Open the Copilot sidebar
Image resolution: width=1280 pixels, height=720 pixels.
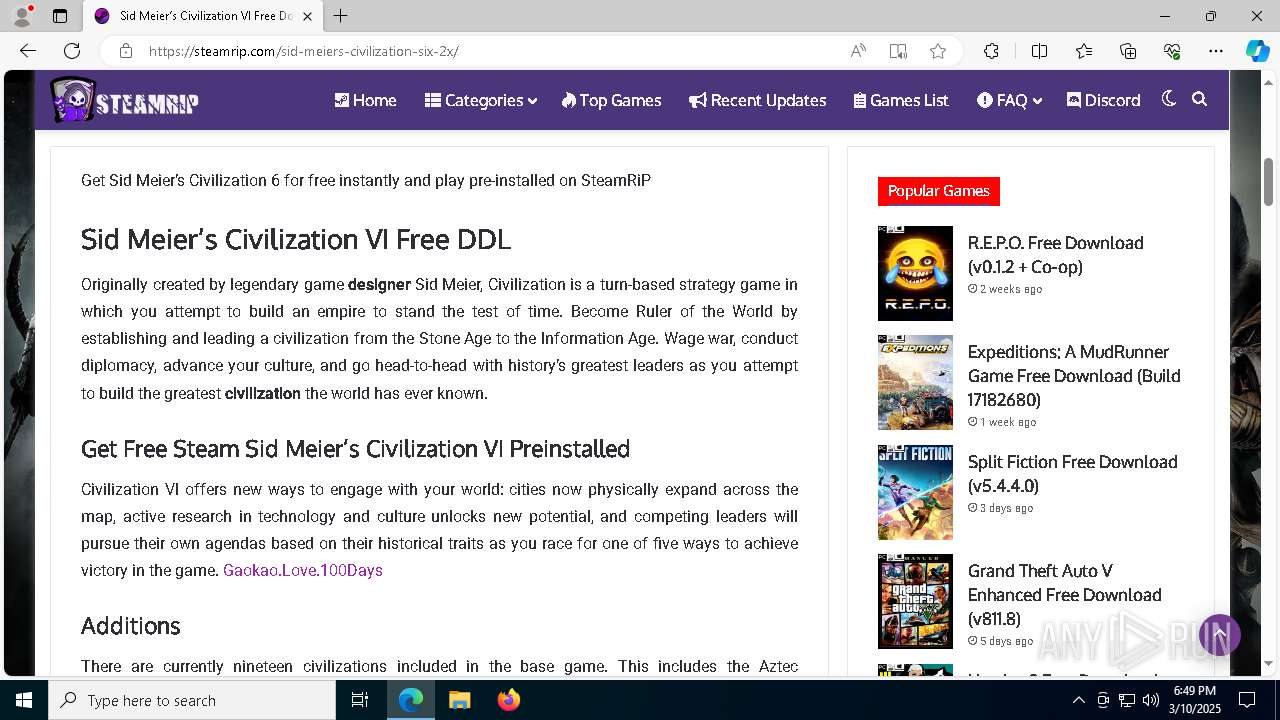click(x=1257, y=51)
